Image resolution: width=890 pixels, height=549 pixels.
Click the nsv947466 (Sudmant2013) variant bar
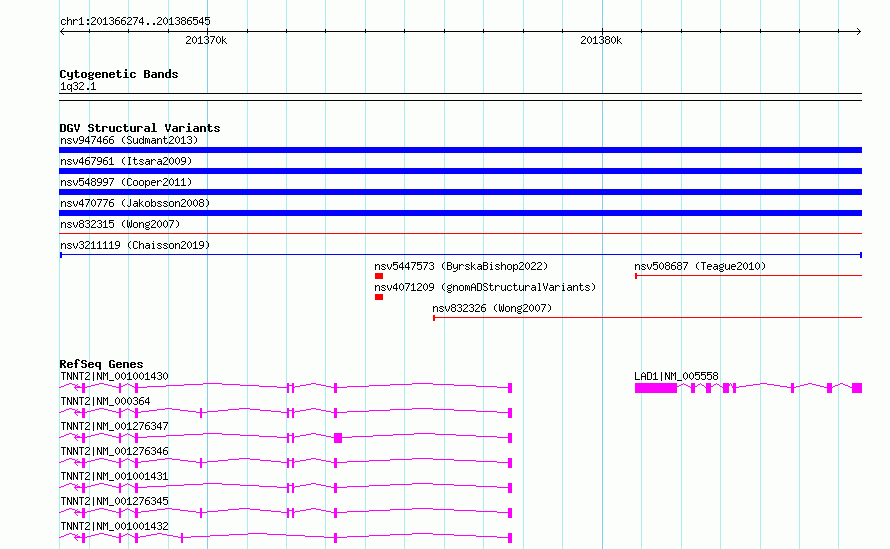pyautogui.click(x=460, y=150)
